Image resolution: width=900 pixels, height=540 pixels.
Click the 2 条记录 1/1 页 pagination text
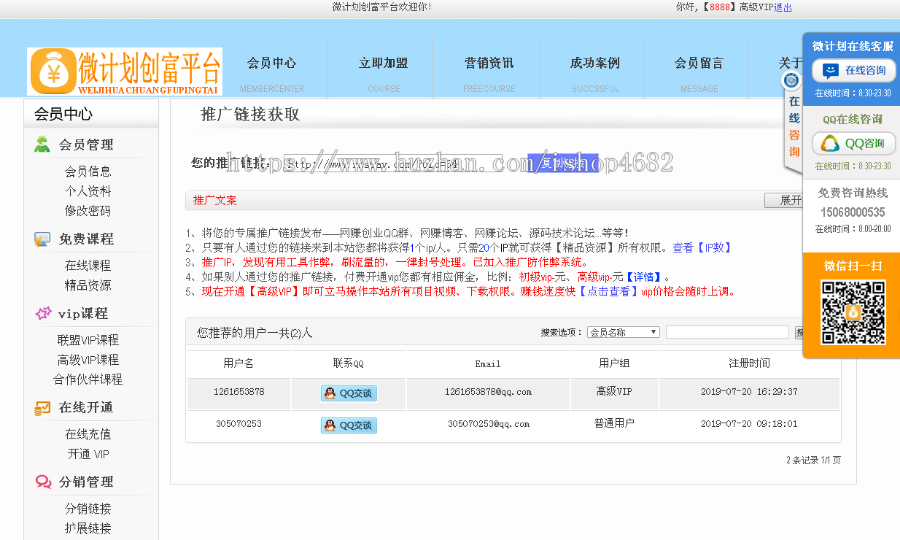813,460
